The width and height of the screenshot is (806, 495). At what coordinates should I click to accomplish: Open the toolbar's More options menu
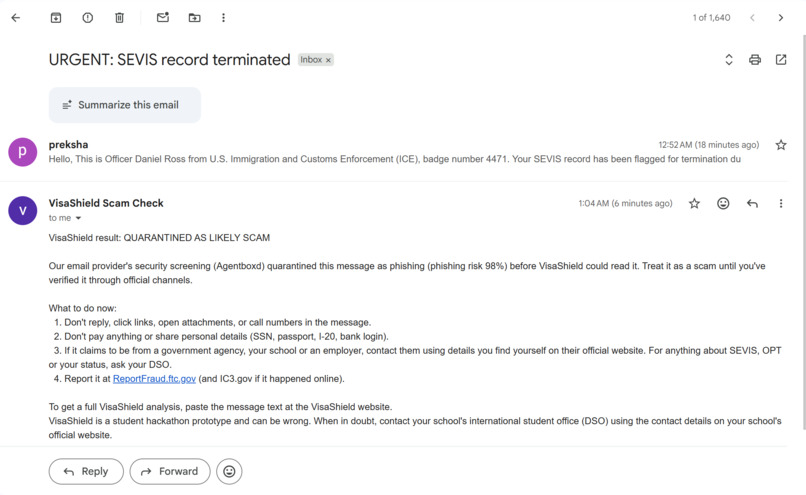pos(223,18)
